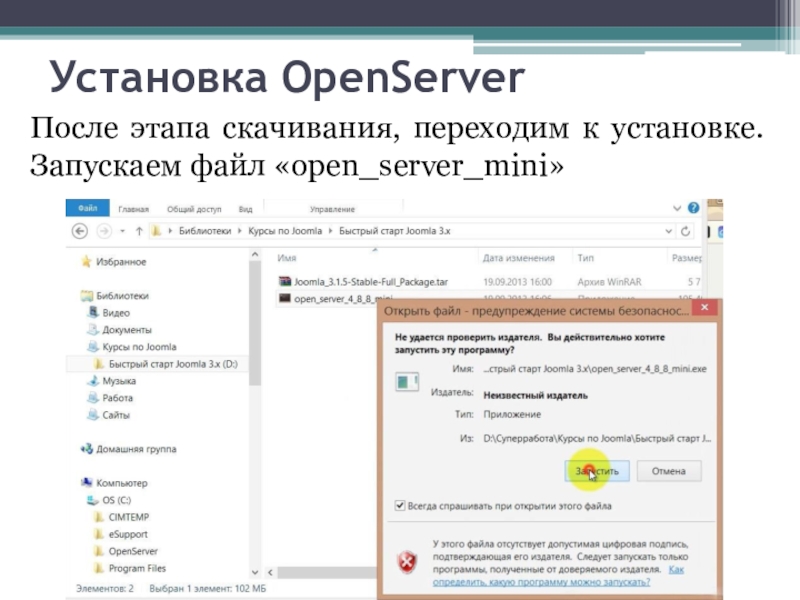800x600 pixels.
Task: Open the Документы library
Action: click(x=127, y=330)
